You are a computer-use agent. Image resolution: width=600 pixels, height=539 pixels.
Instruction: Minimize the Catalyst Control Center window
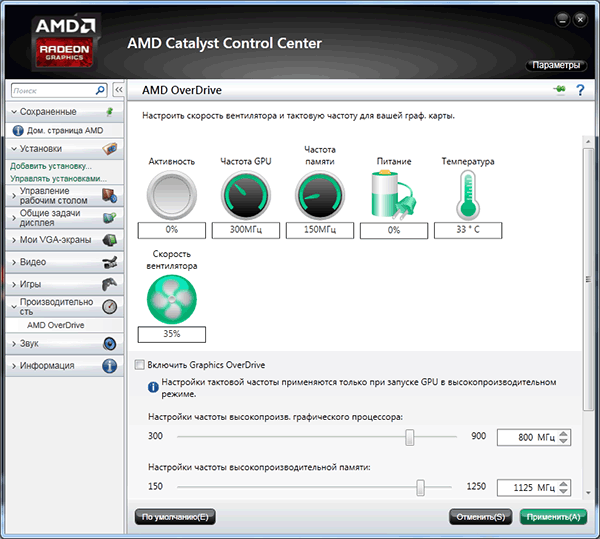562,20
